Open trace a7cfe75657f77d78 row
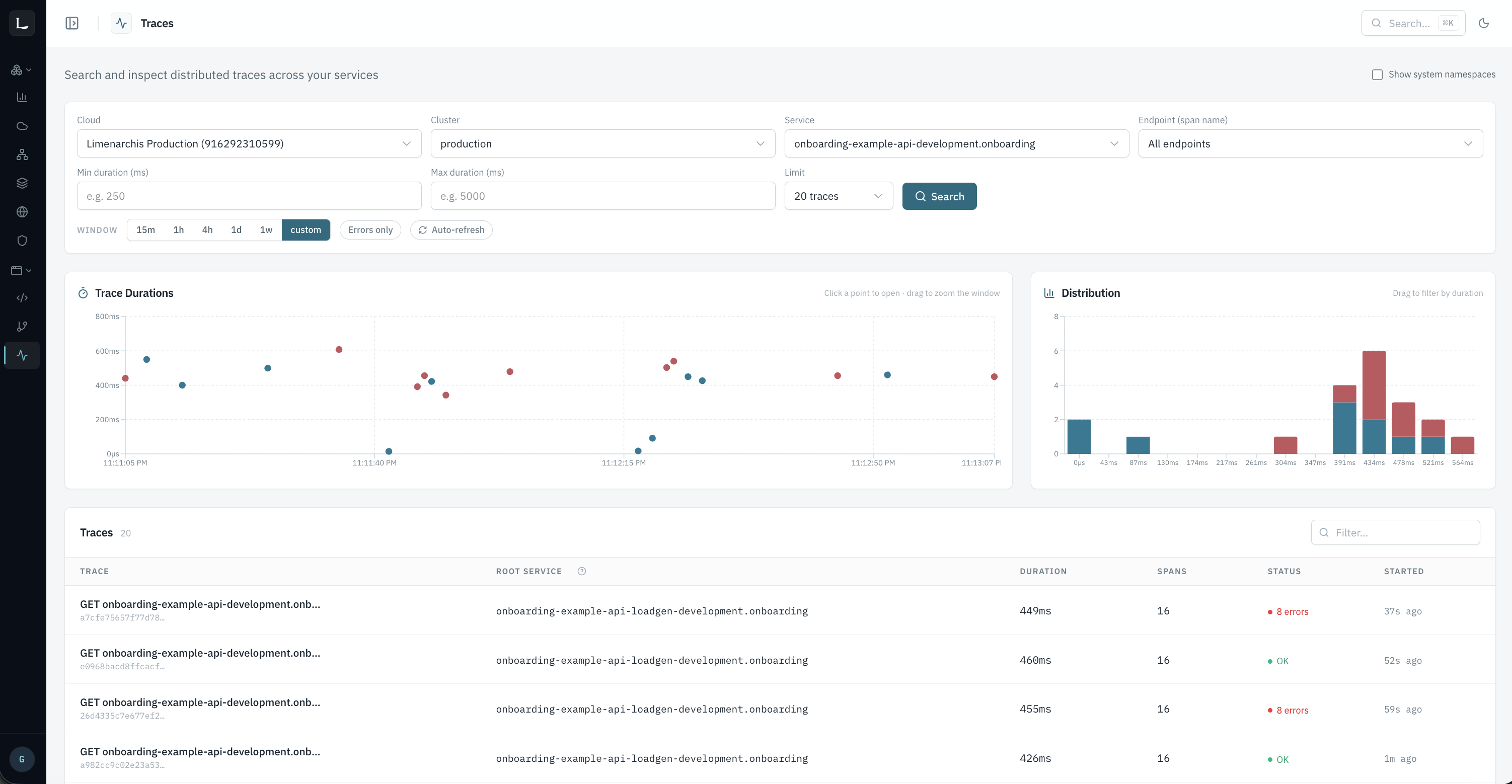Image resolution: width=1512 pixels, height=784 pixels. tap(780, 610)
